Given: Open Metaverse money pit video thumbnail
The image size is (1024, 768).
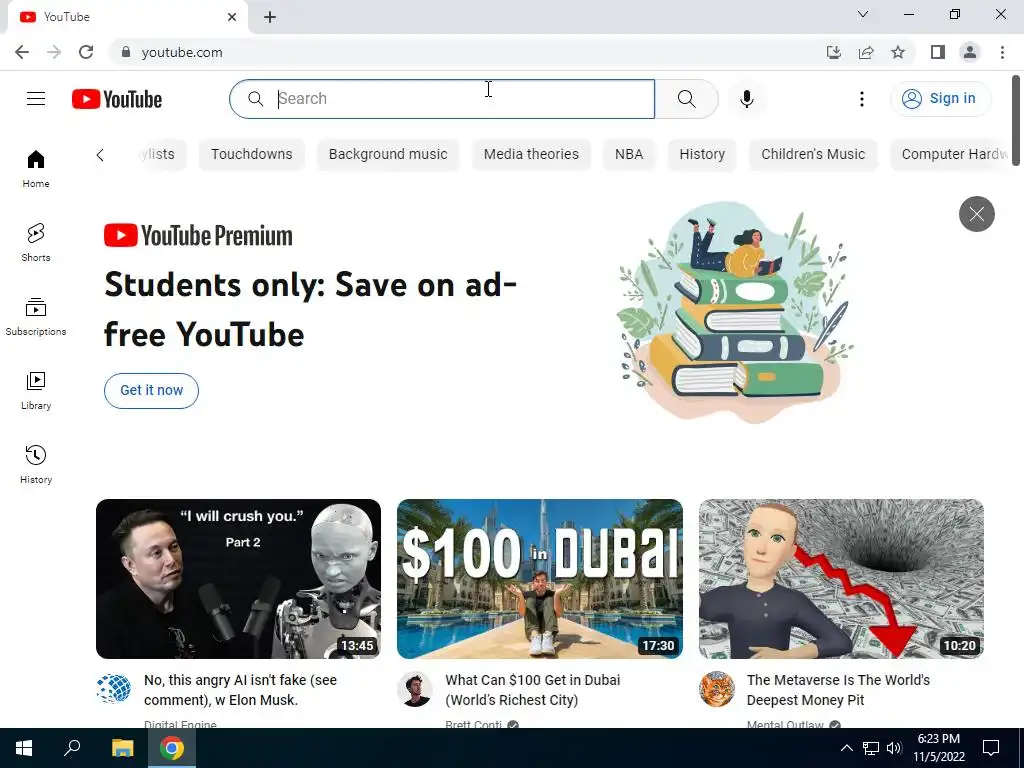Looking at the screenshot, I should pyautogui.click(x=841, y=579).
